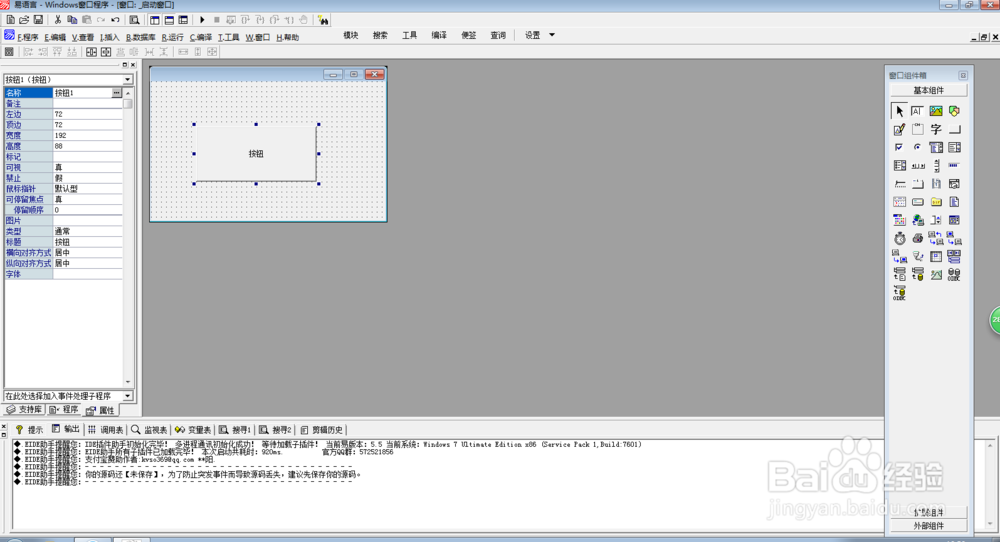The image size is (1000, 542).
Task: Switch to the 程序 tab in the left panel
Action: (64, 409)
